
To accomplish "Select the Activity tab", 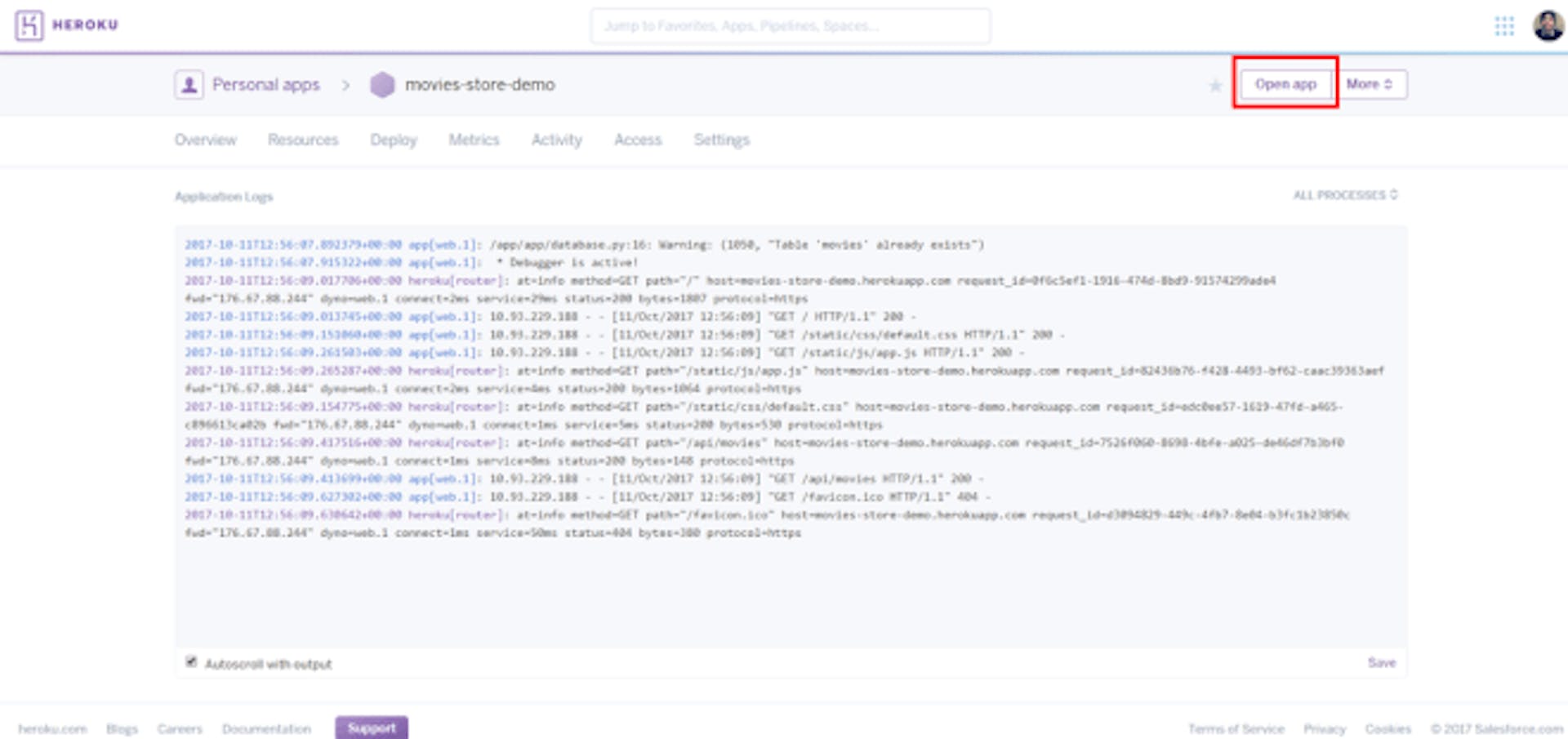I will pos(557,140).
